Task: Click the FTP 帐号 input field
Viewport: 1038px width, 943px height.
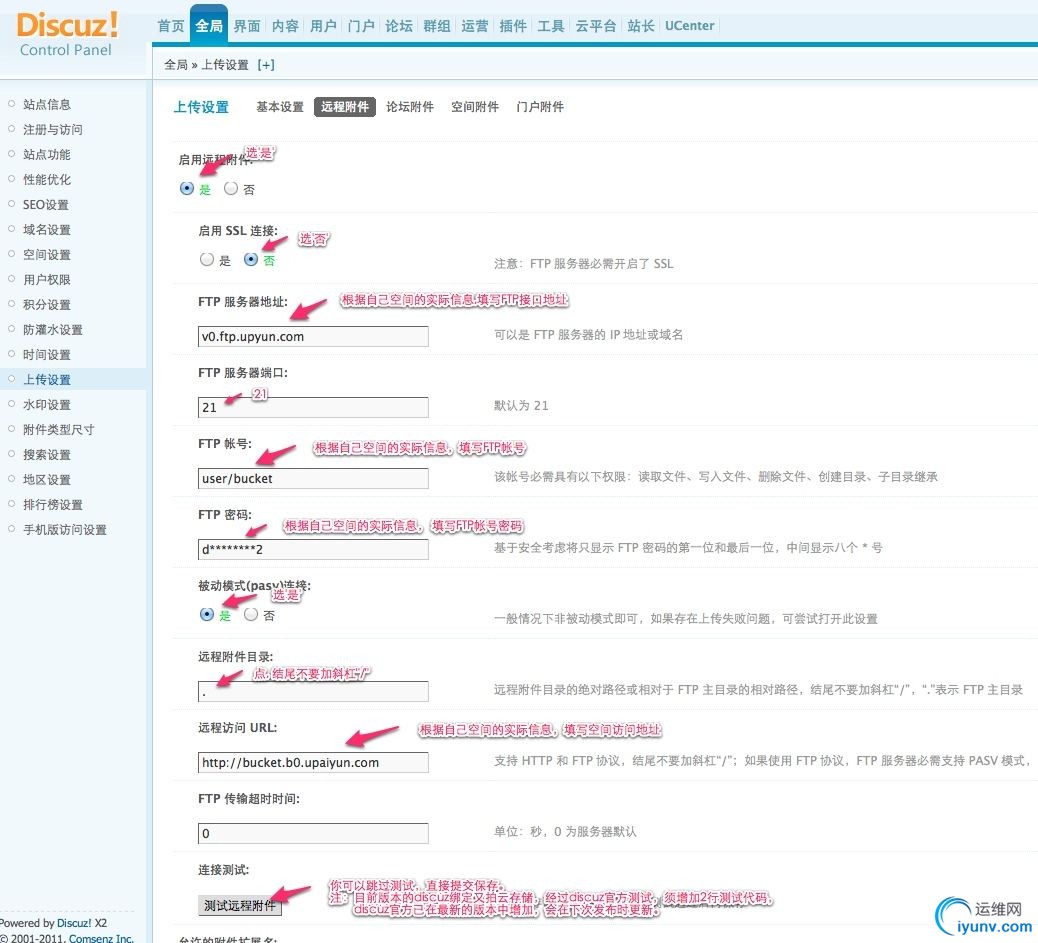Action: click(x=313, y=478)
